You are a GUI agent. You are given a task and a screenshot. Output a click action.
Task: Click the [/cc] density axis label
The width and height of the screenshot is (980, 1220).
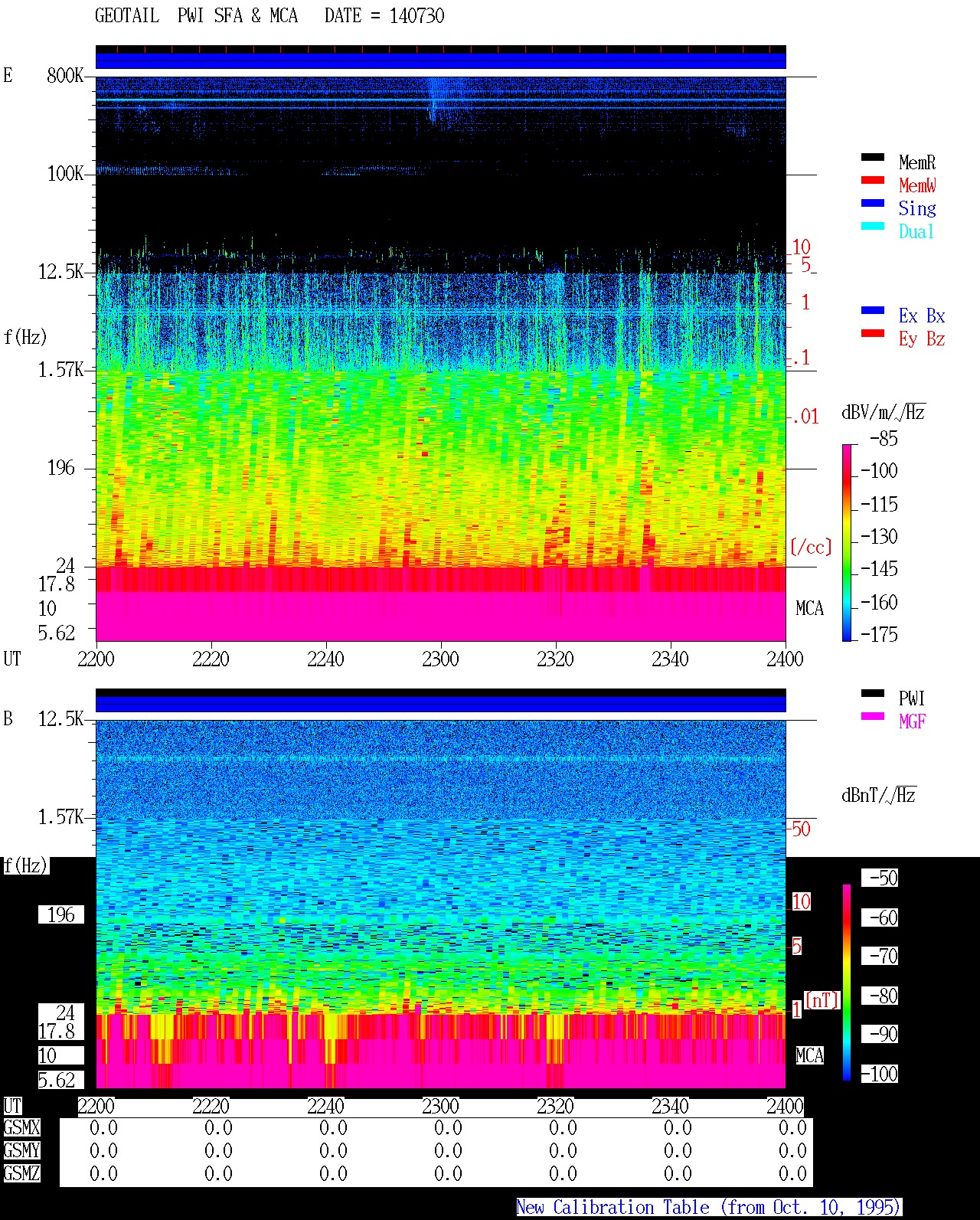pos(811,548)
